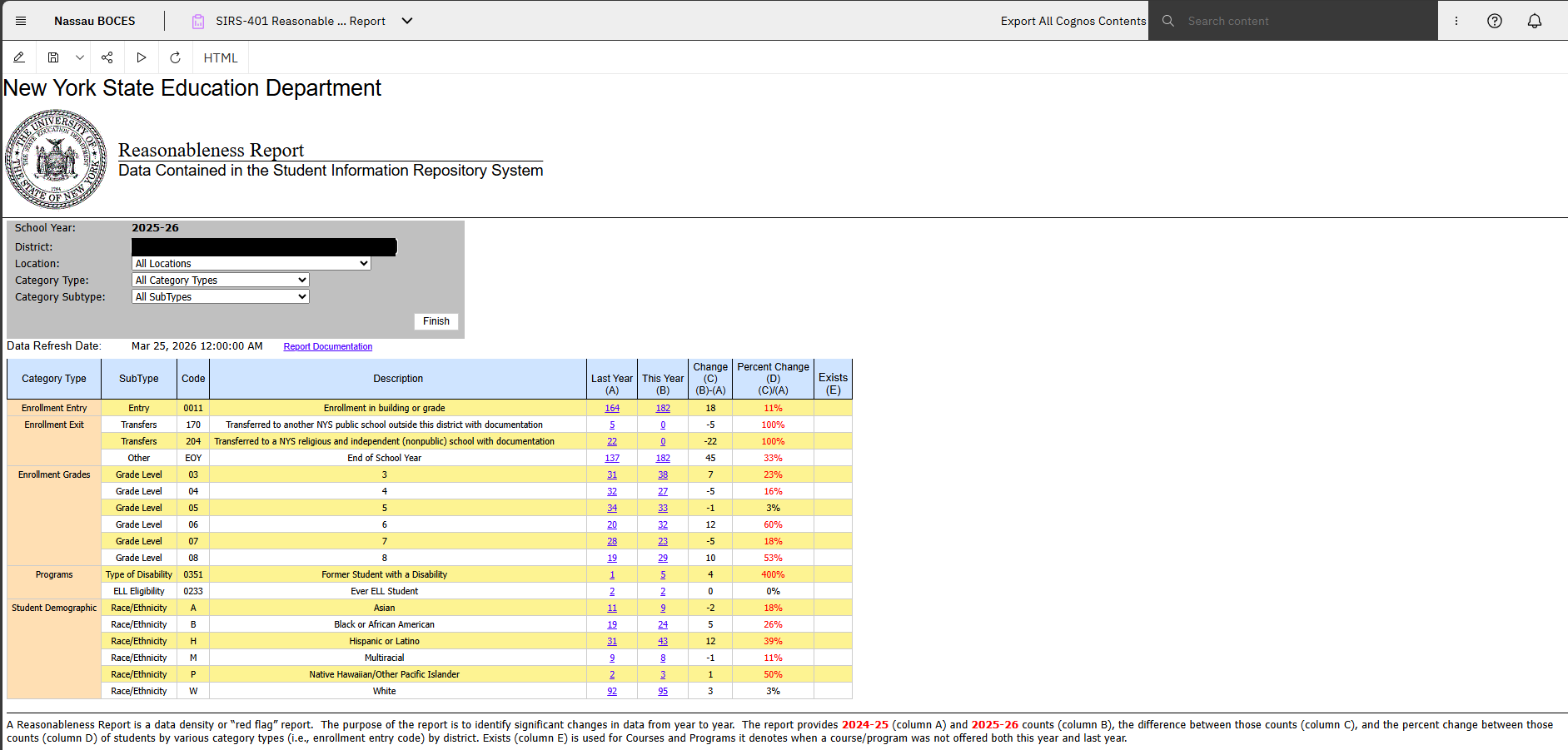This screenshot has height=750, width=1568.
Task: Click the Native Hawaiian/Other Pacific Islander description
Action: coord(385,674)
